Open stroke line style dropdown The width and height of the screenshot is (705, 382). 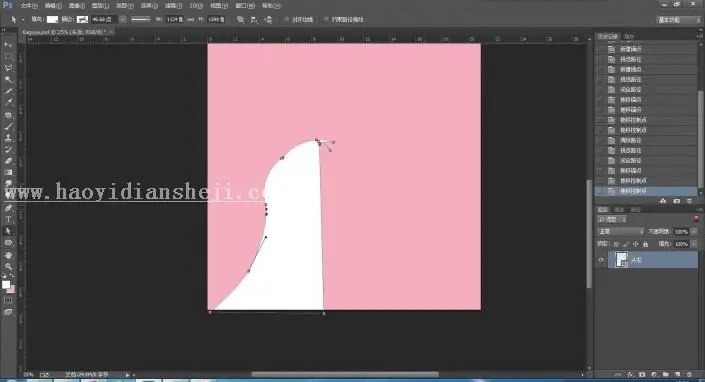click(x=141, y=19)
